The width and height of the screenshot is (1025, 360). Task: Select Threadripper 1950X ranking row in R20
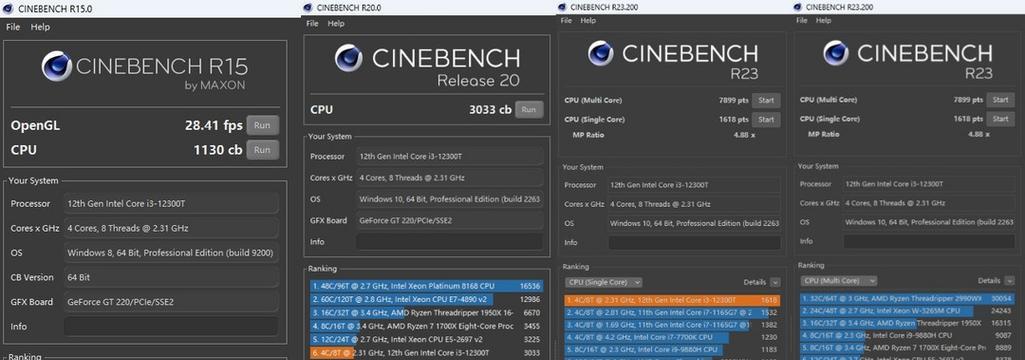(426, 312)
